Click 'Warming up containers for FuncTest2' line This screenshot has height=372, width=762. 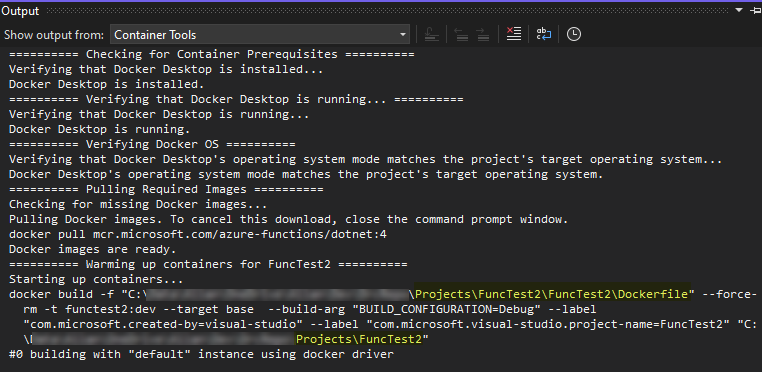click(x=208, y=265)
